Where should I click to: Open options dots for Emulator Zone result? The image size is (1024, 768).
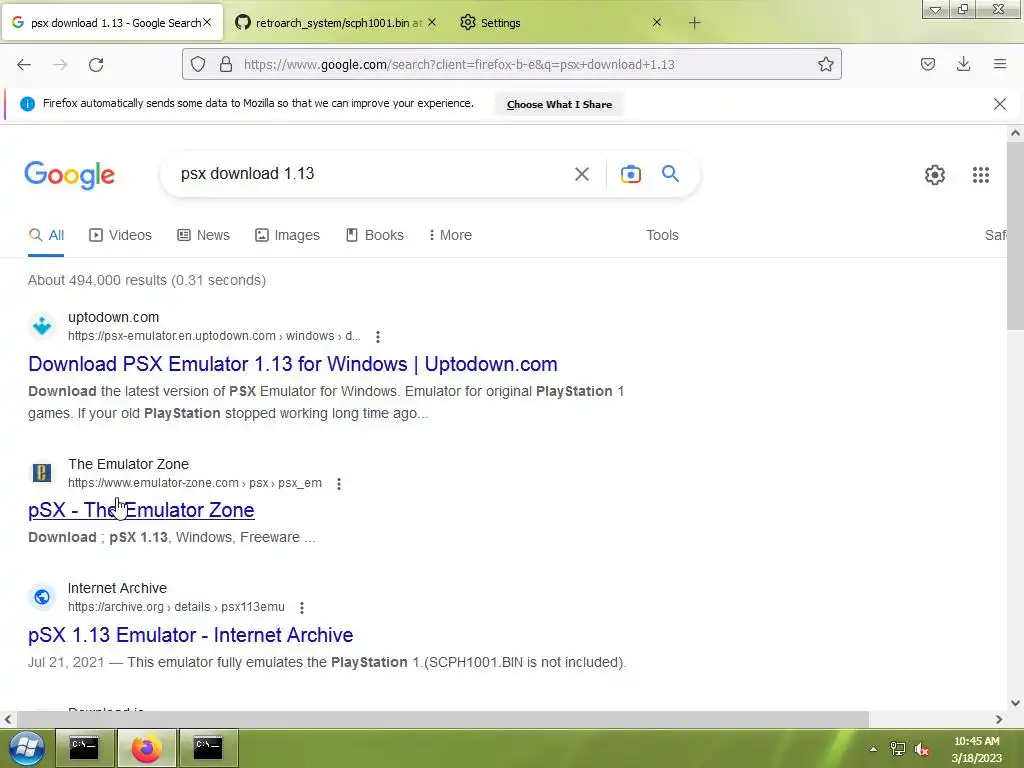coord(338,483)
